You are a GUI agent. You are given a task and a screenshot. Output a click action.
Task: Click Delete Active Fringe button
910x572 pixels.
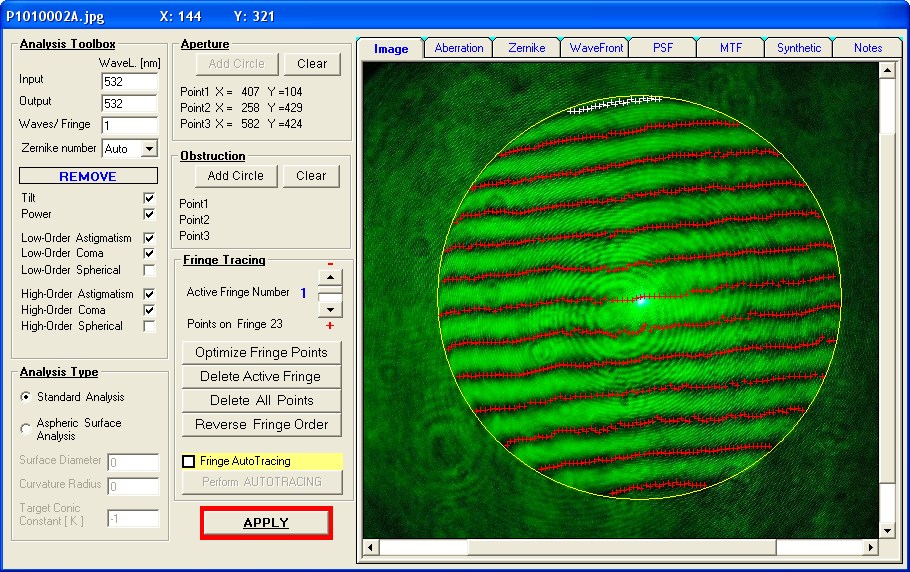pos(261,376)
